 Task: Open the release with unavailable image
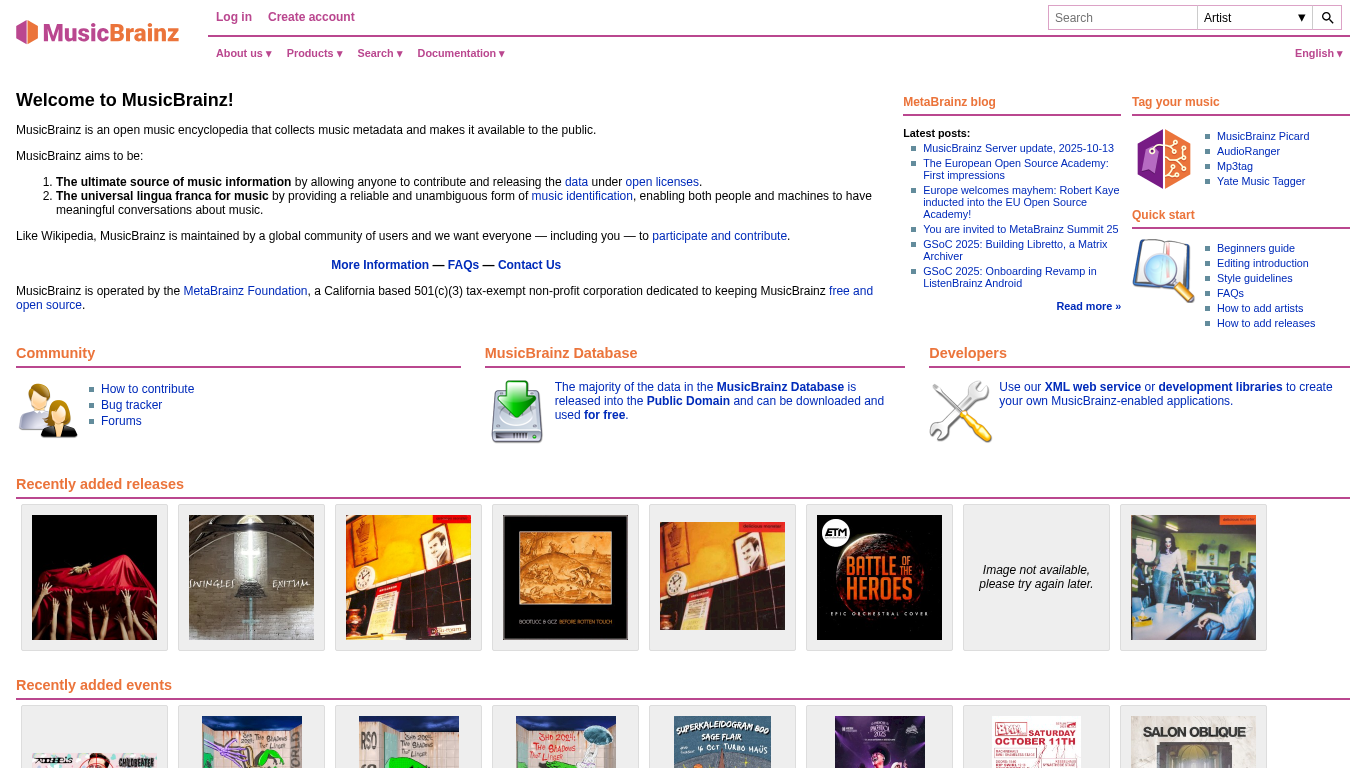1036,578
